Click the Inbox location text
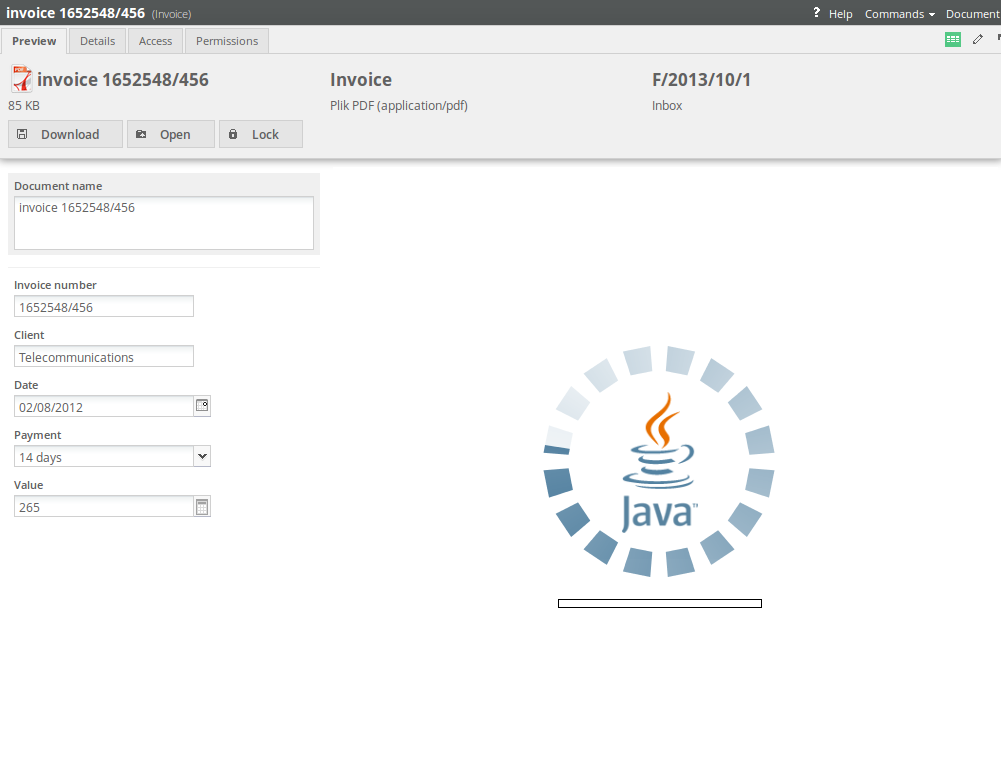 coord(666,105)
